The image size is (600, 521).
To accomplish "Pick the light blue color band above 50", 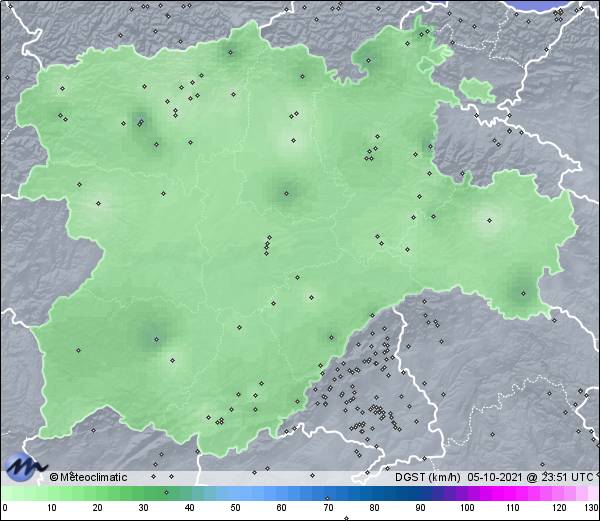I will 235,493.
